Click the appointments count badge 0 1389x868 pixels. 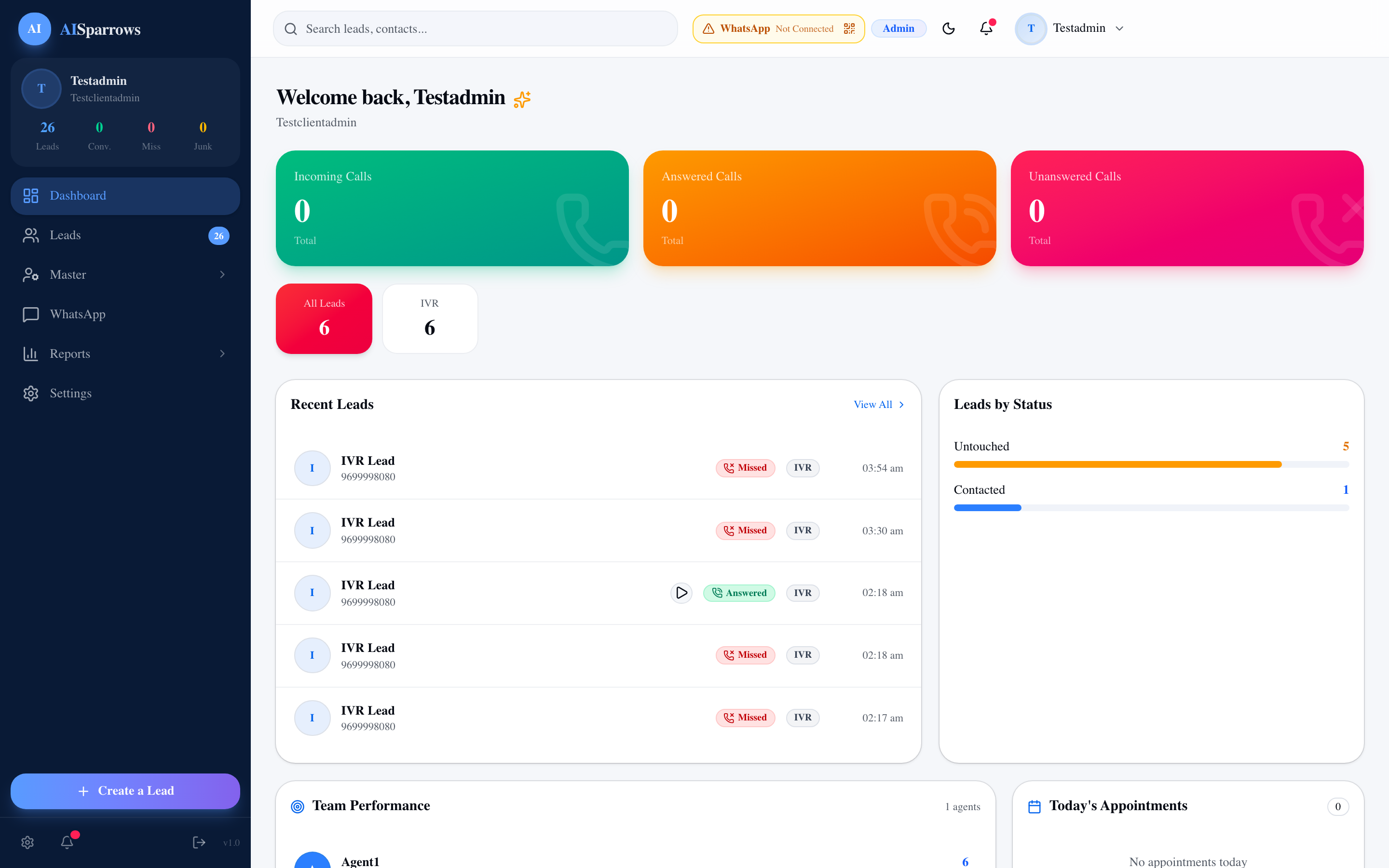[x=1338, y=807]
